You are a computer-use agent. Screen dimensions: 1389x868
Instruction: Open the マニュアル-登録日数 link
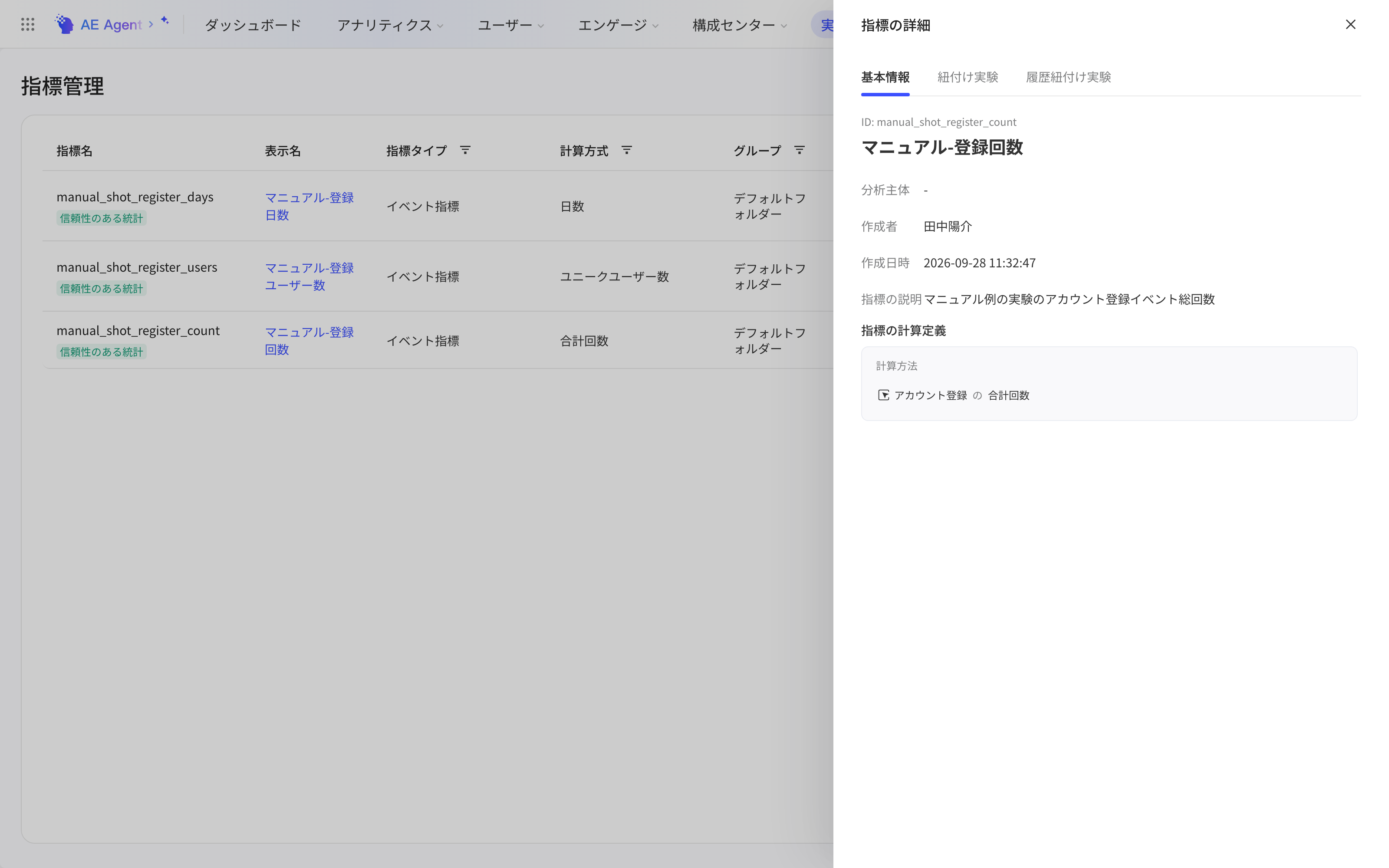(309, 206)
